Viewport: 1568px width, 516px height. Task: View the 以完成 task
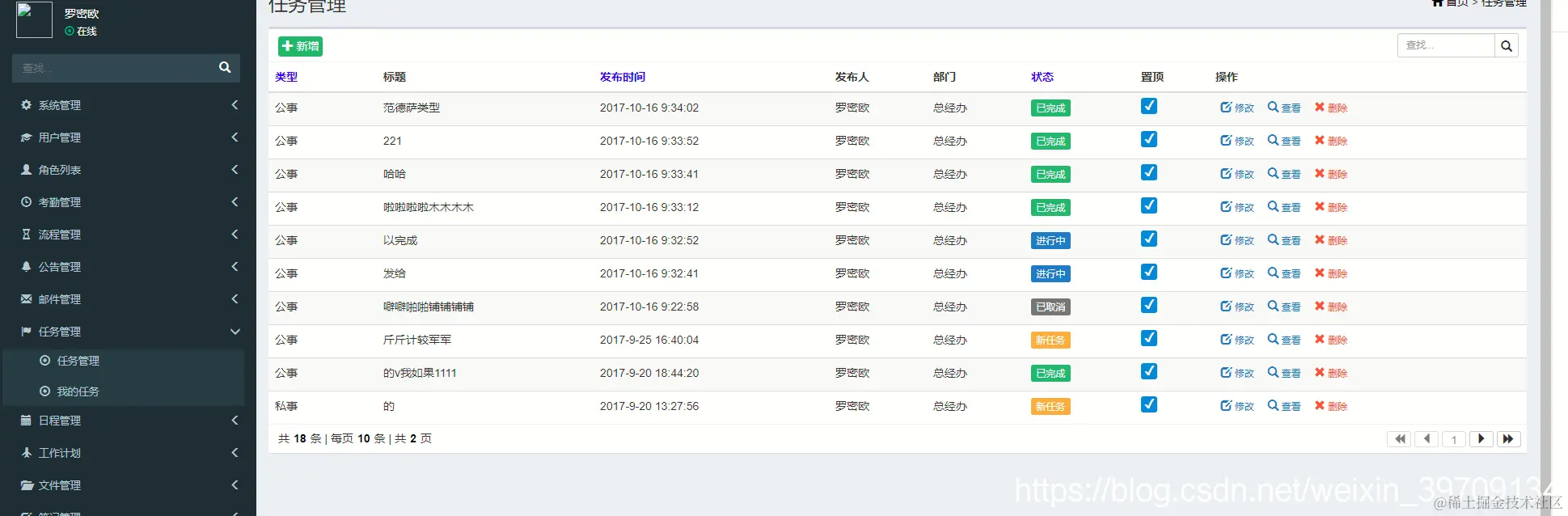tap(1284, 240)
